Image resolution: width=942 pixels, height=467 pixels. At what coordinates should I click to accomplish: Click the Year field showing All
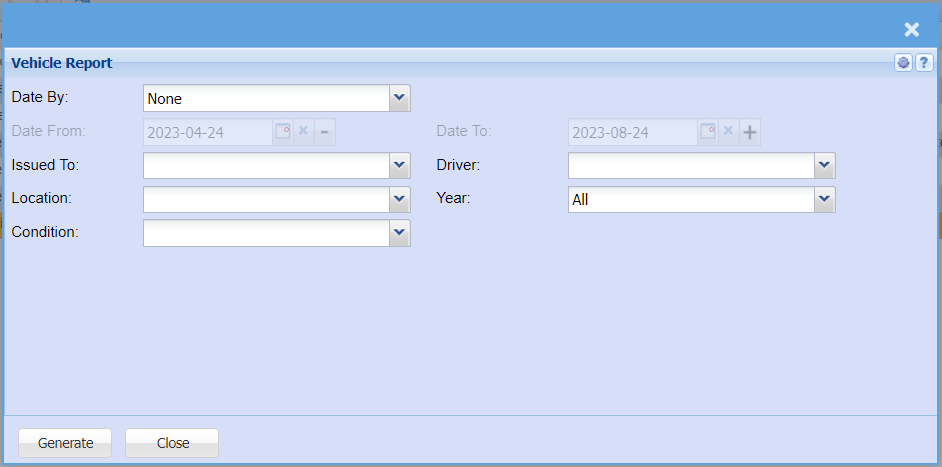click(x=691, y=199)
